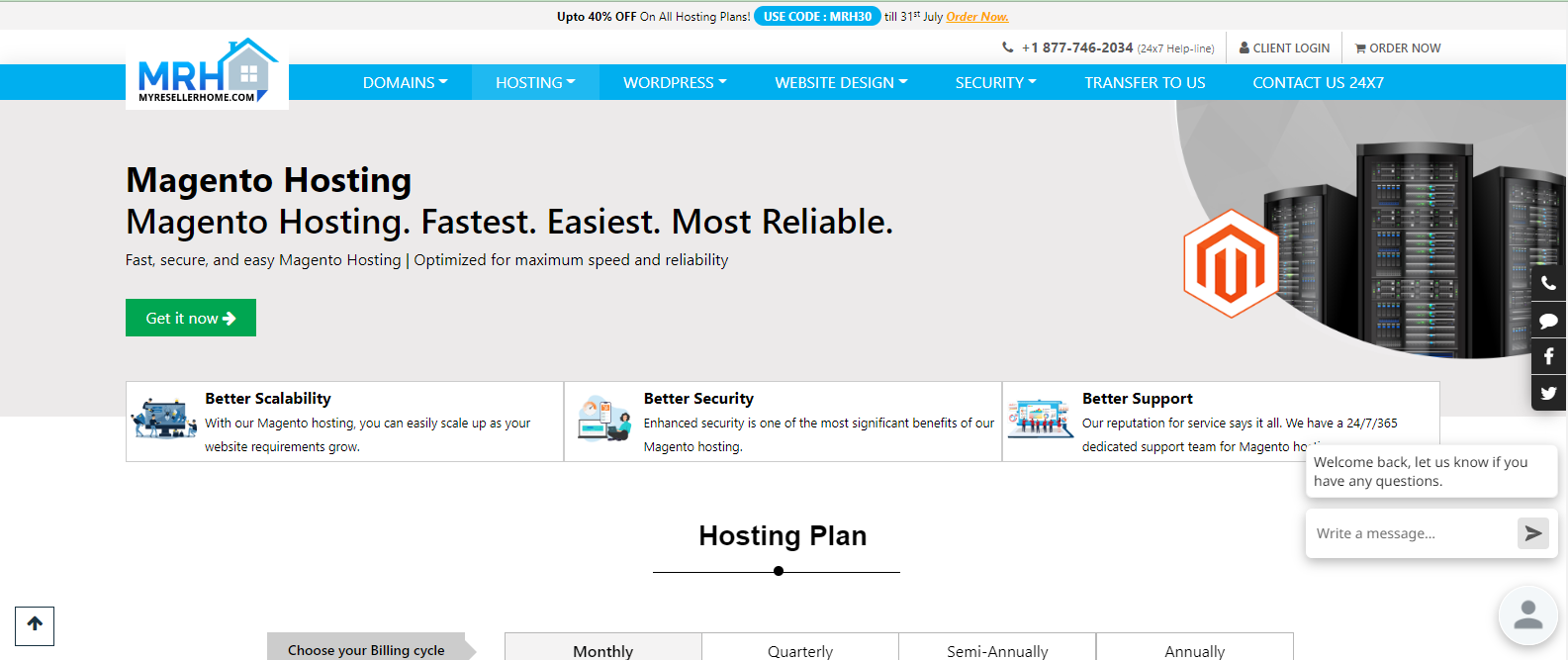
Task: Send chat message with paper plane icon
Action: pyautogui.click(x=1532, y=533)
